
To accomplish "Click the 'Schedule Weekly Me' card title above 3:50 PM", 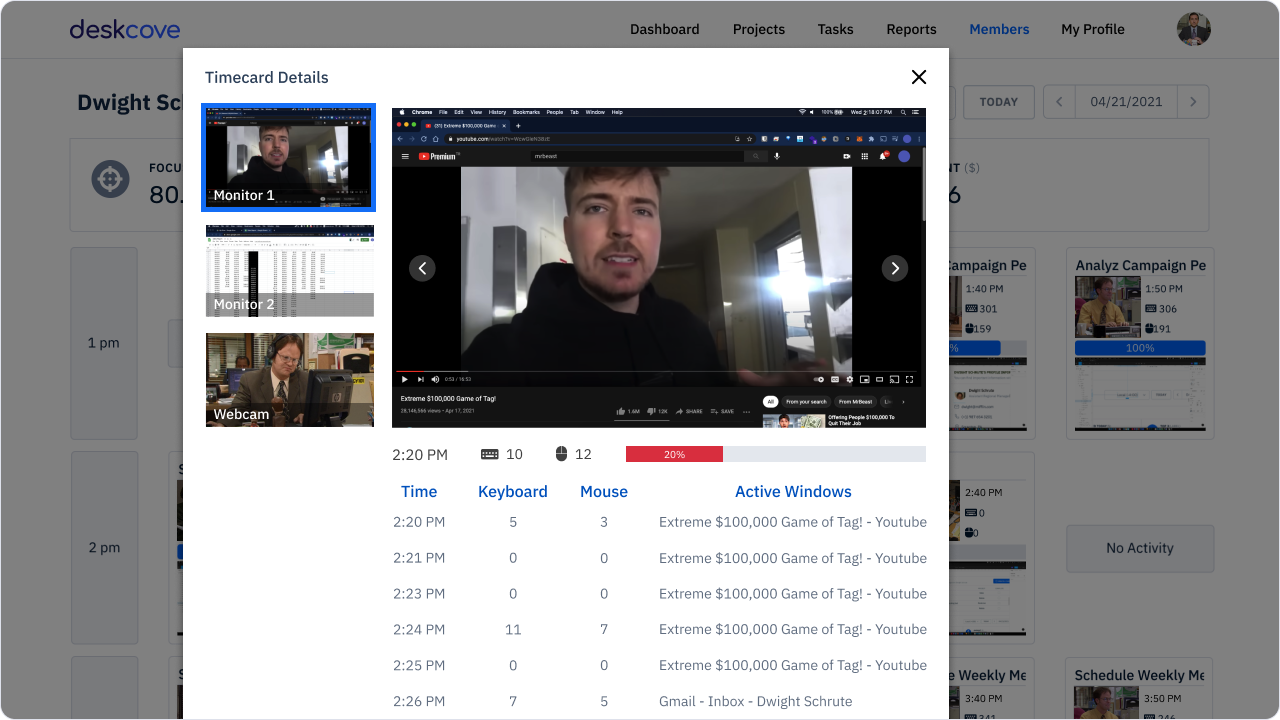I will click(1140, 675).
